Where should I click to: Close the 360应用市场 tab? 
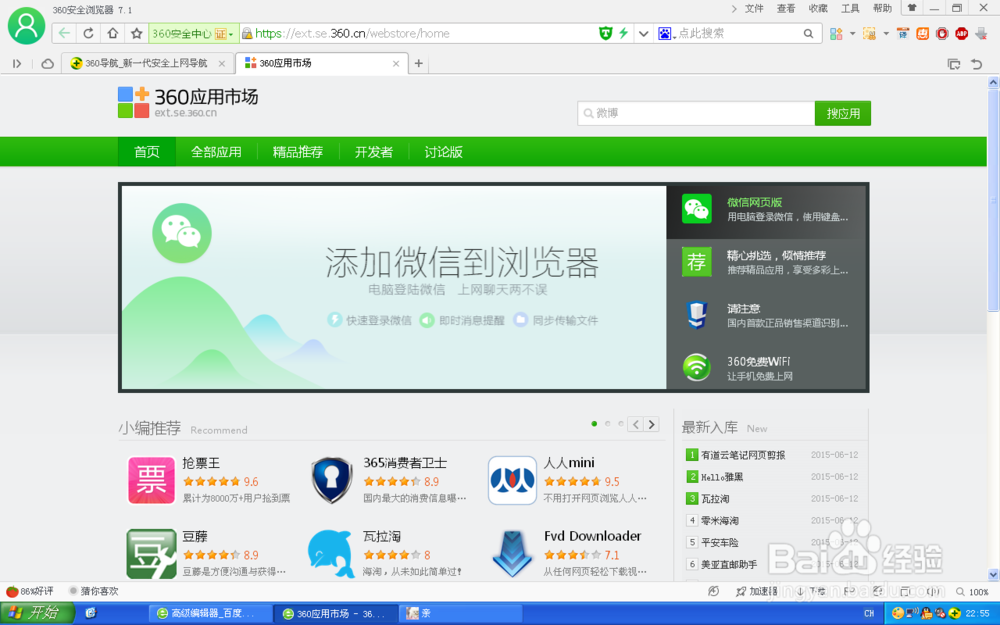click(396, 64)
